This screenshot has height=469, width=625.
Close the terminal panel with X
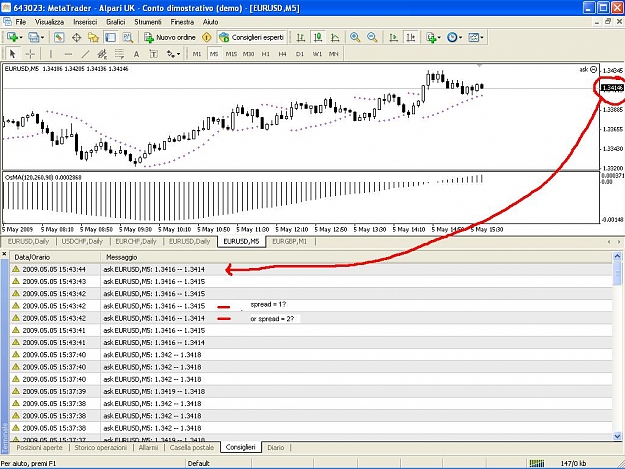[4, 253]
